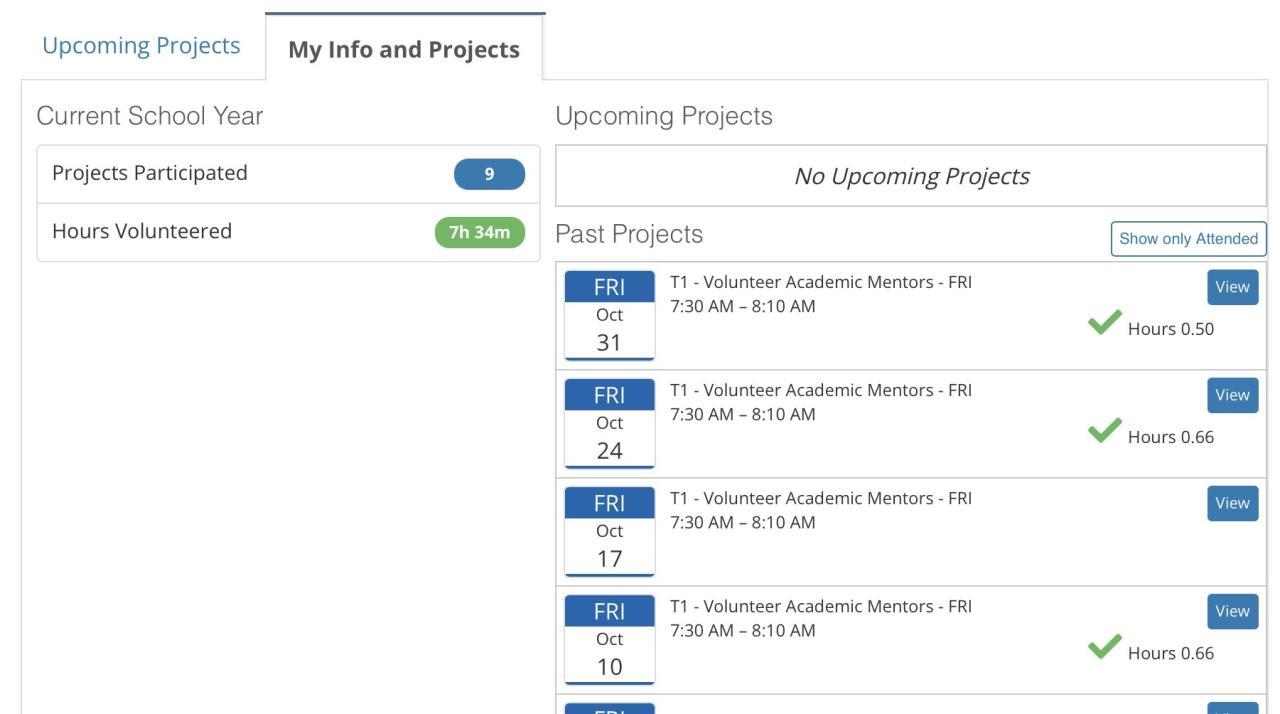Click the No Upcoming Projects box

point(910,176)
